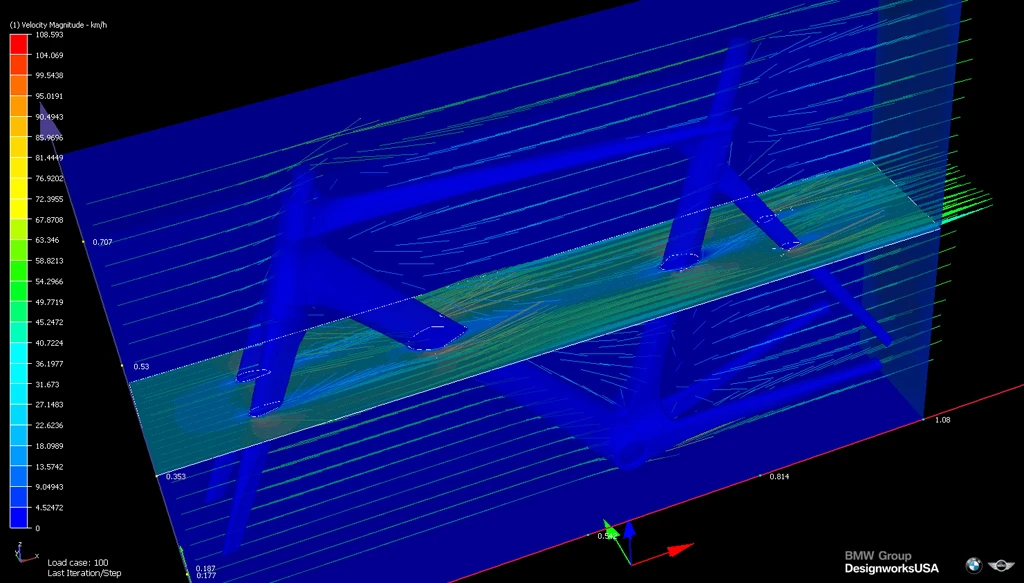Click legend value 13.5742
The image size is (1024, 583).
click(50, 466)
